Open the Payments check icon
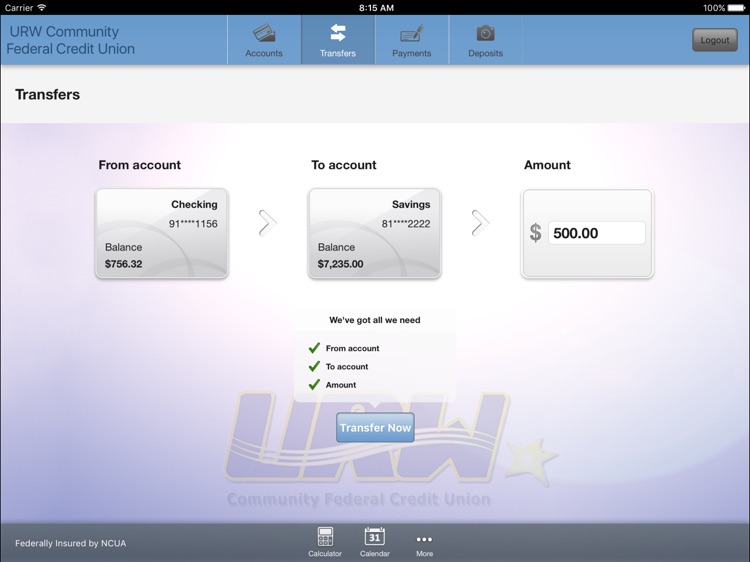This screenshot has height=562, width=750. click(411, 33)
